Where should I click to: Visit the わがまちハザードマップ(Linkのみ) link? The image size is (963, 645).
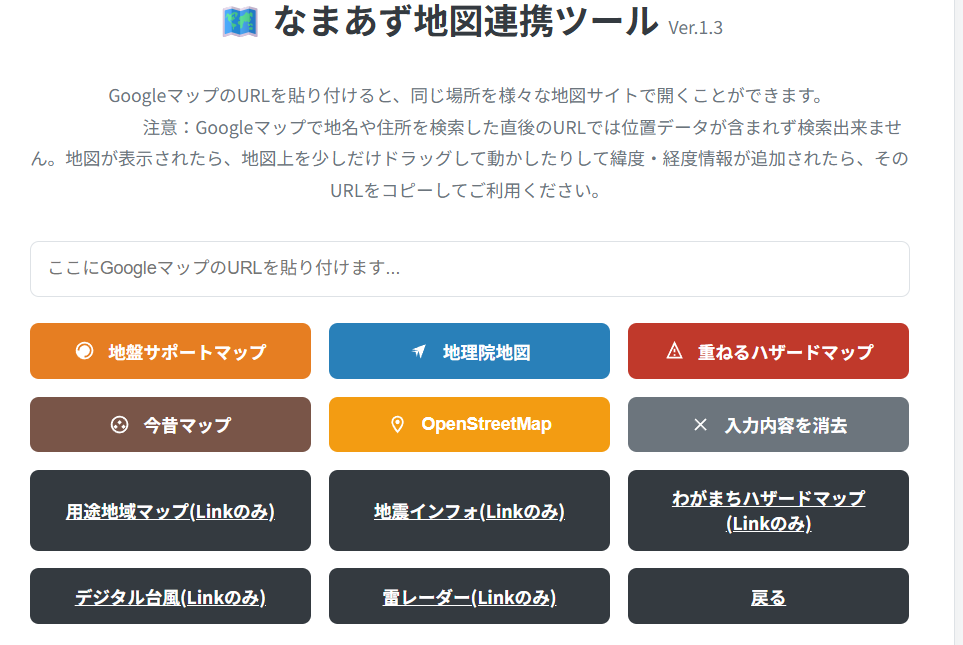click(768, 510)
